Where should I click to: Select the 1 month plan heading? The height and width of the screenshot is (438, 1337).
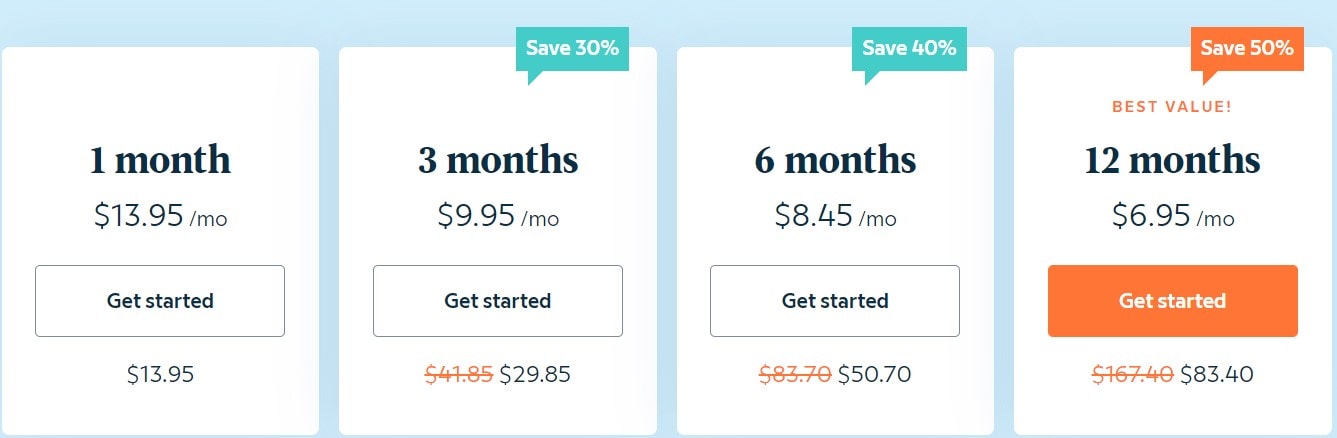[160, 160]
